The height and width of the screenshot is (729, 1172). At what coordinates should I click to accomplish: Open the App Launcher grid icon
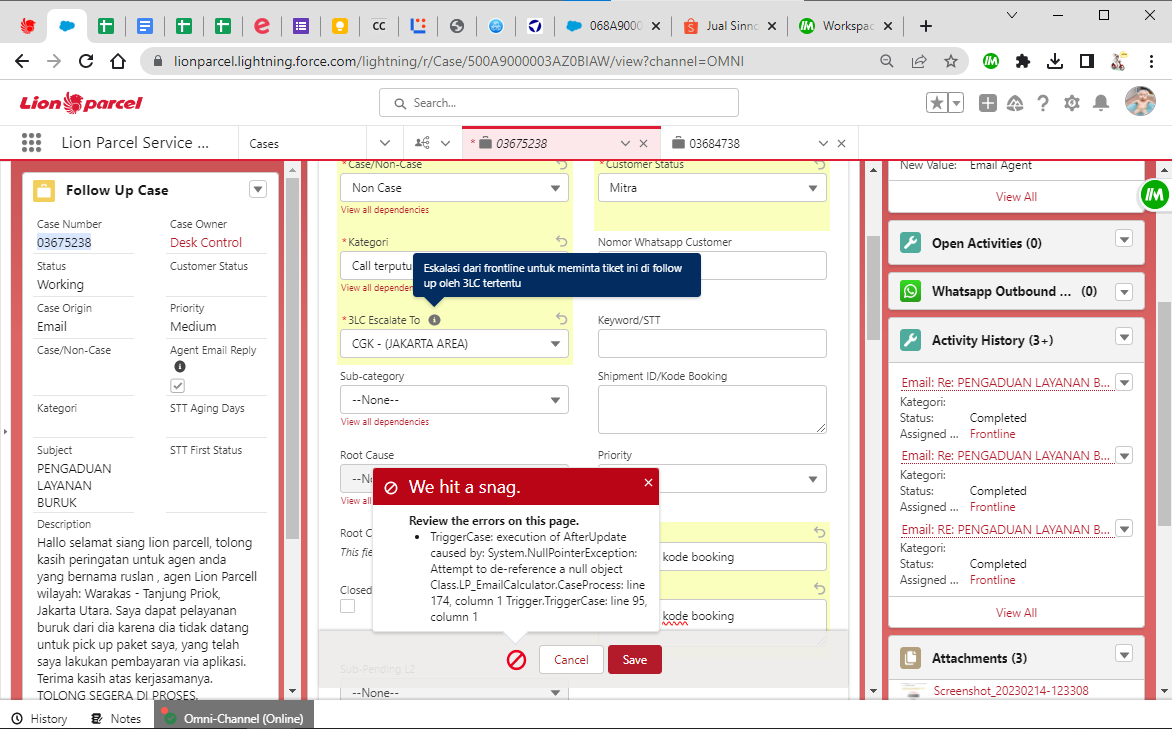coord(31,143)
